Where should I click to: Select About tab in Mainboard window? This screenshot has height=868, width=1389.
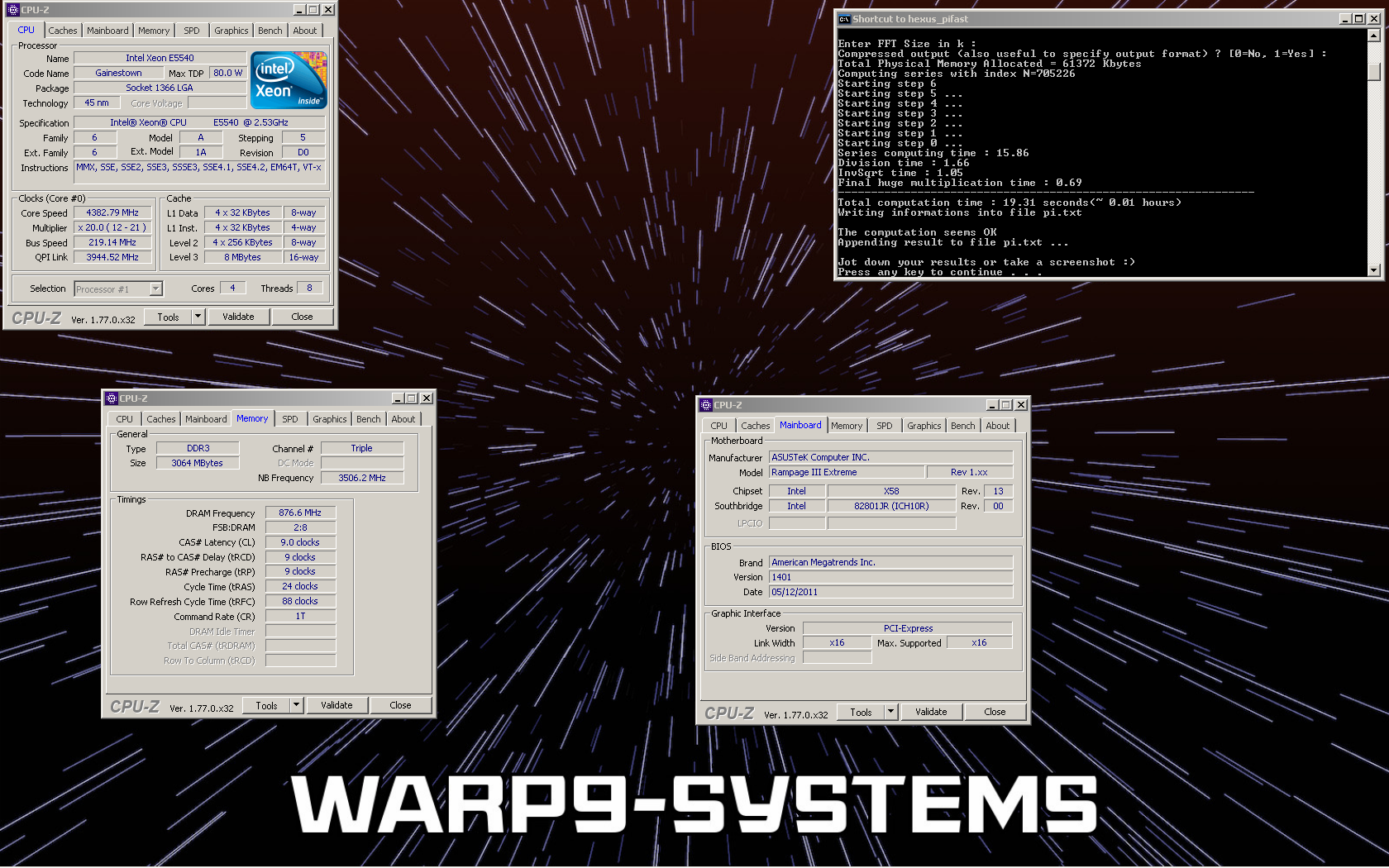pos(998,426)
